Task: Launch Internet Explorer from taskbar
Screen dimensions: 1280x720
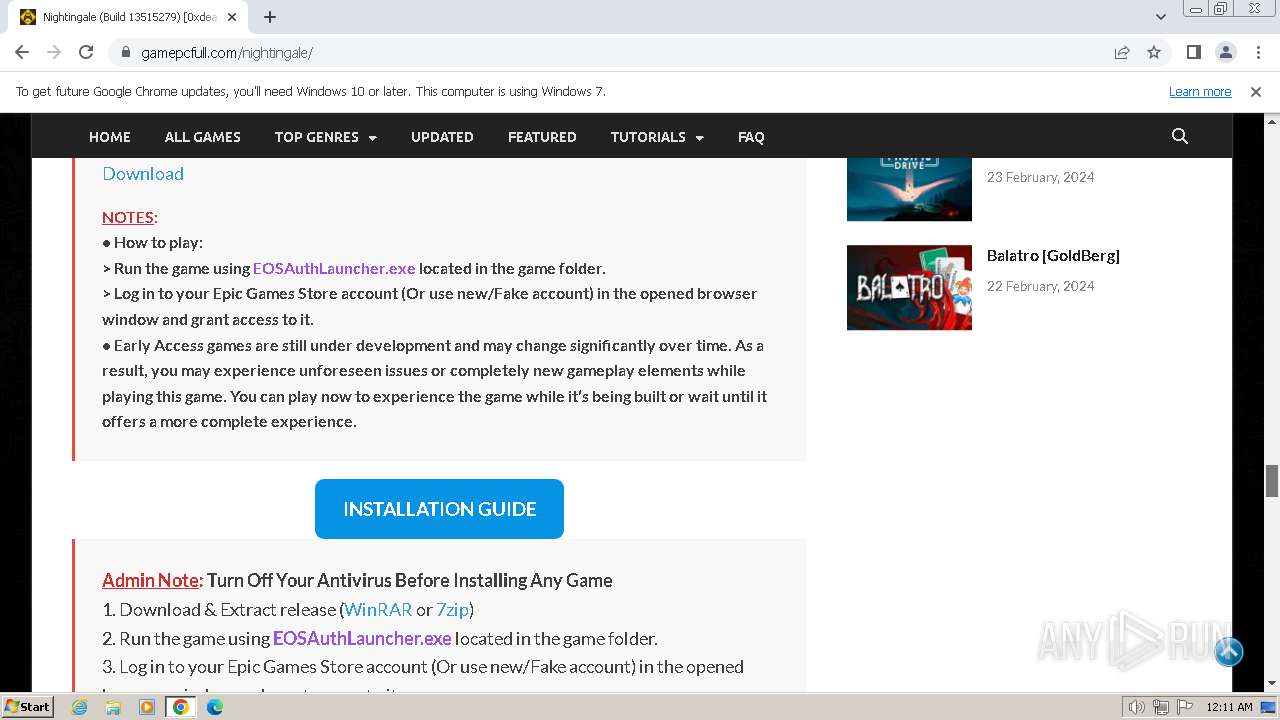Action: [80, 707]
